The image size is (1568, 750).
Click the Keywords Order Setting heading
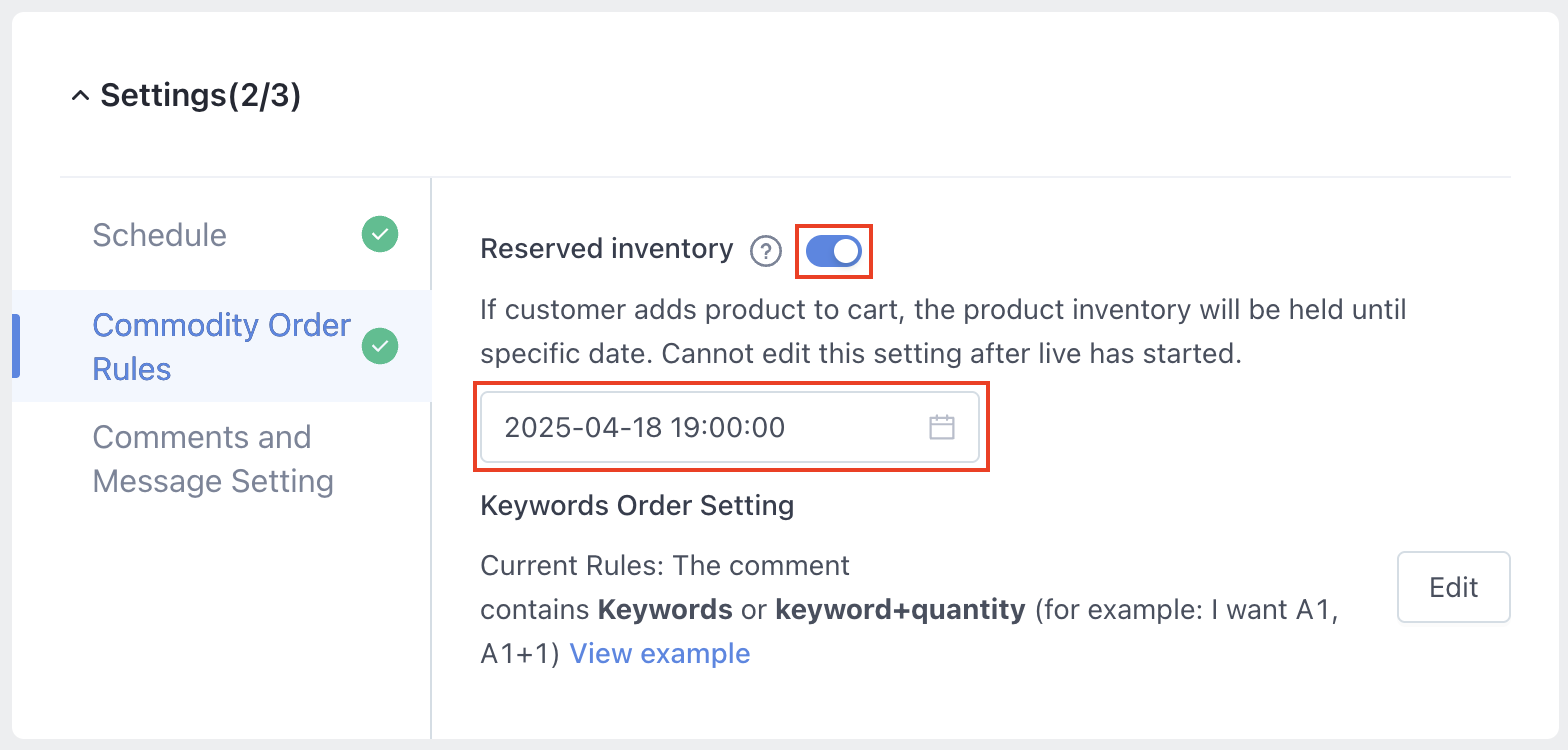[x=637, y=505]
